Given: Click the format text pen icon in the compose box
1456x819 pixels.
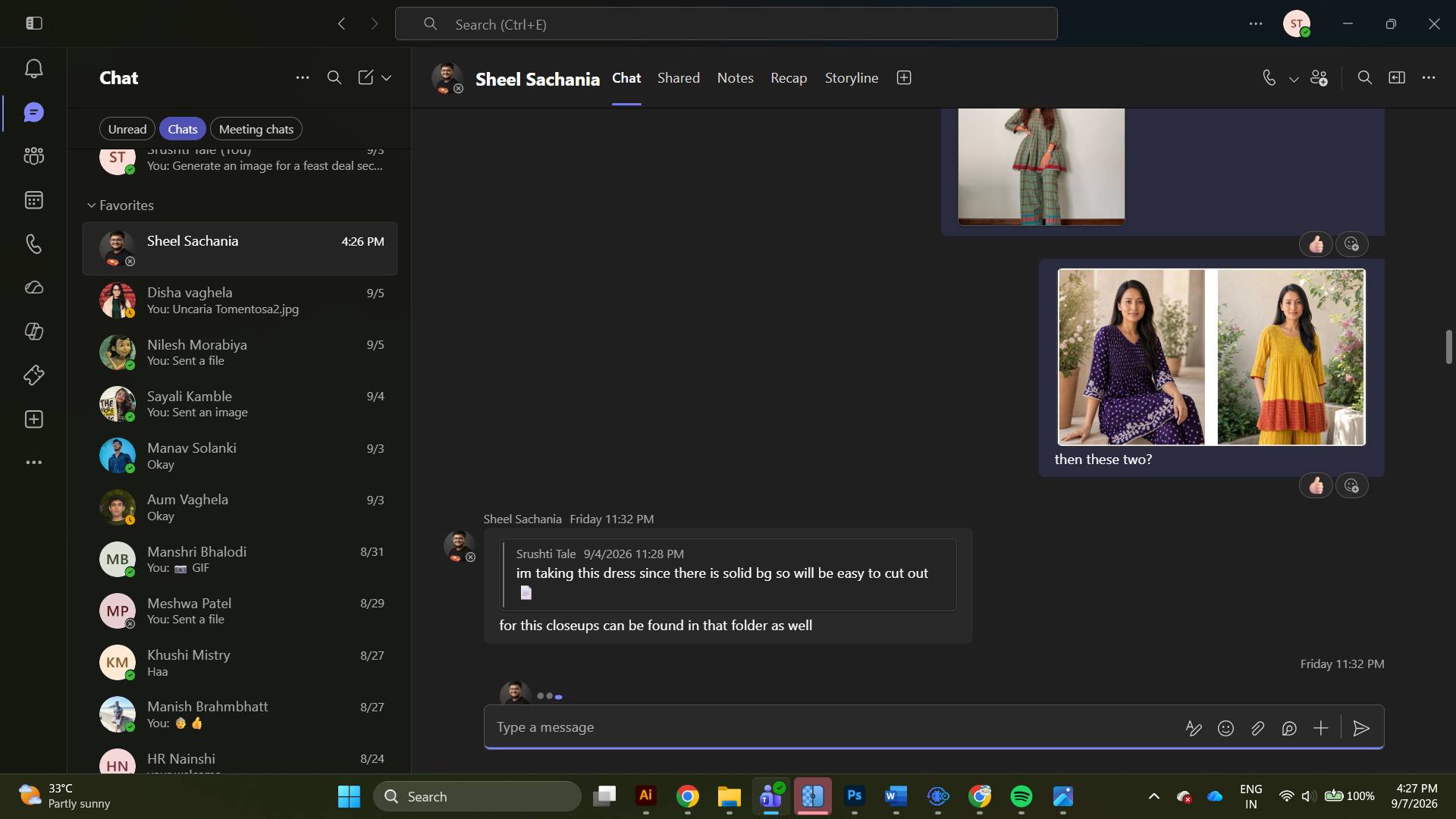Looking at the screenshot, I should pyautogui.click(x=1194, y=729).
